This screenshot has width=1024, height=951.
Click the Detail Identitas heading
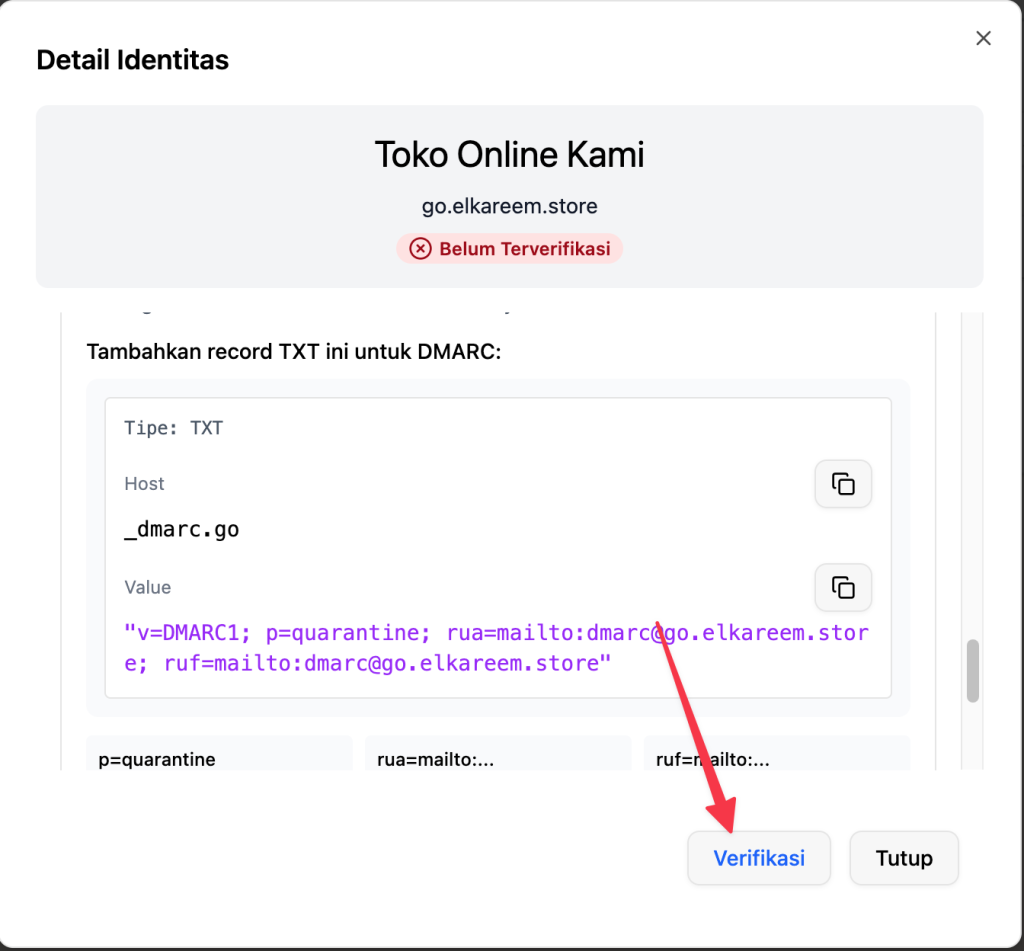pyautogui.click(x=132, y=60)
